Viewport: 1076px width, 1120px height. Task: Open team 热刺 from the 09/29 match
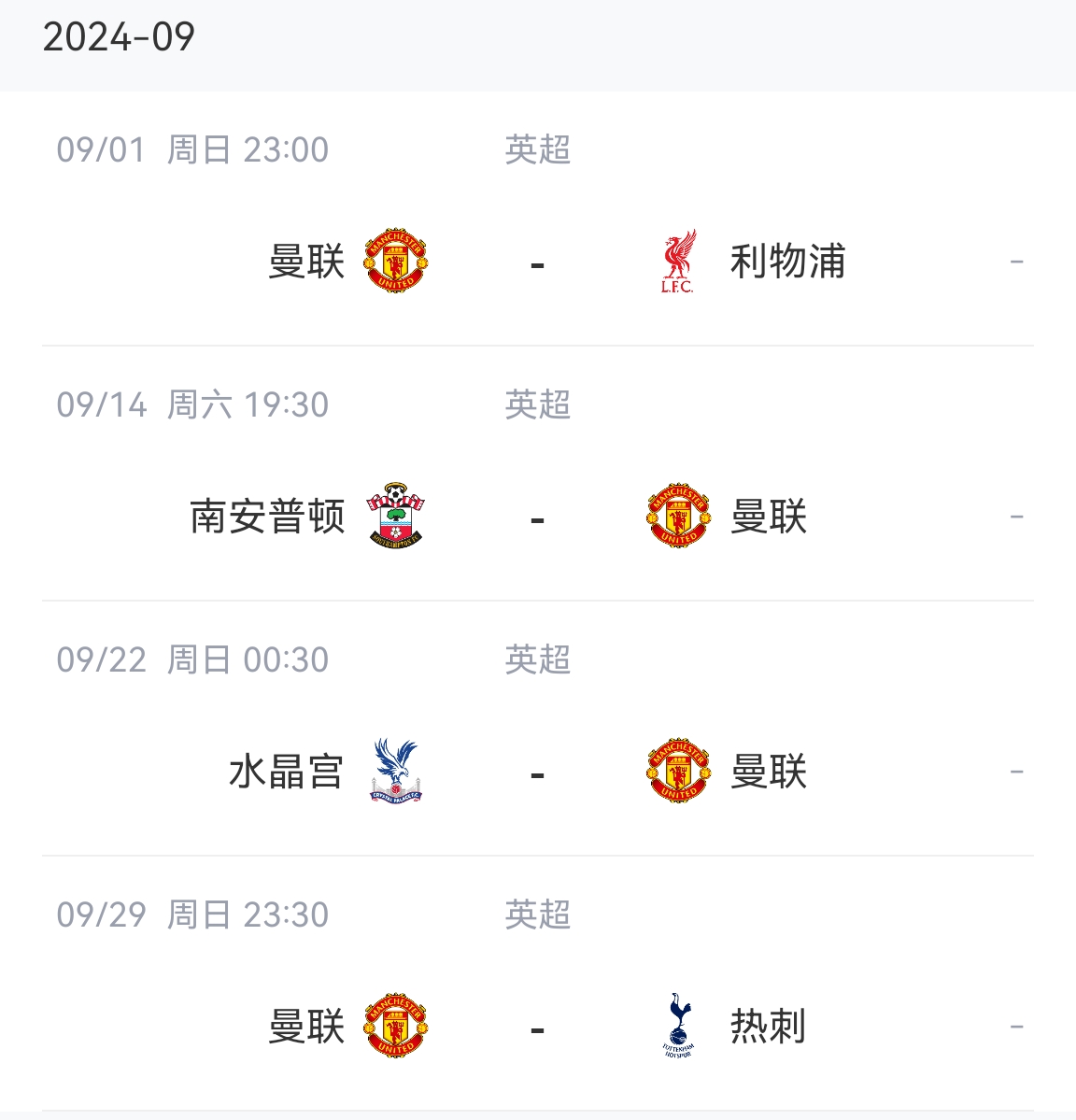769,1026
